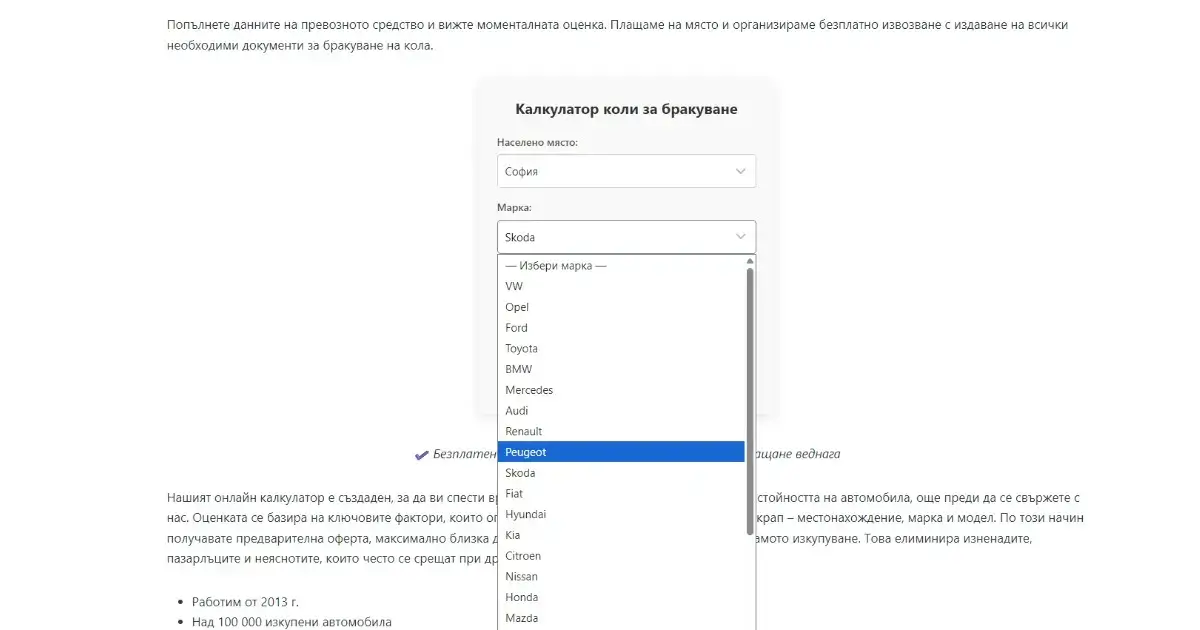The image size is (1200, 630).
Task: Click the bullet text Работим от 2013 г.
Action: point(245,602)
